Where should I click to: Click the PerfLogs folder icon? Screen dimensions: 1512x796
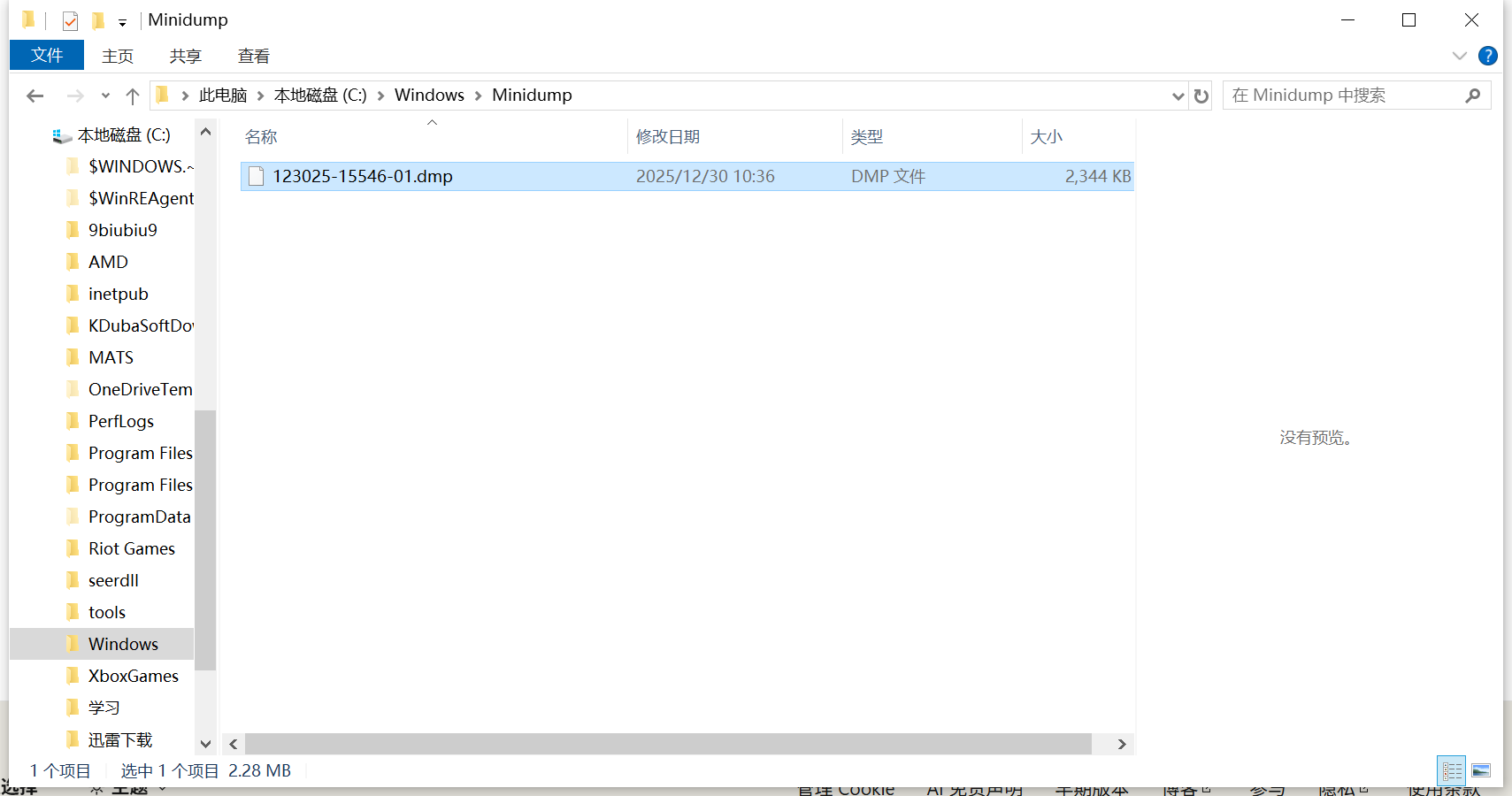73,420
